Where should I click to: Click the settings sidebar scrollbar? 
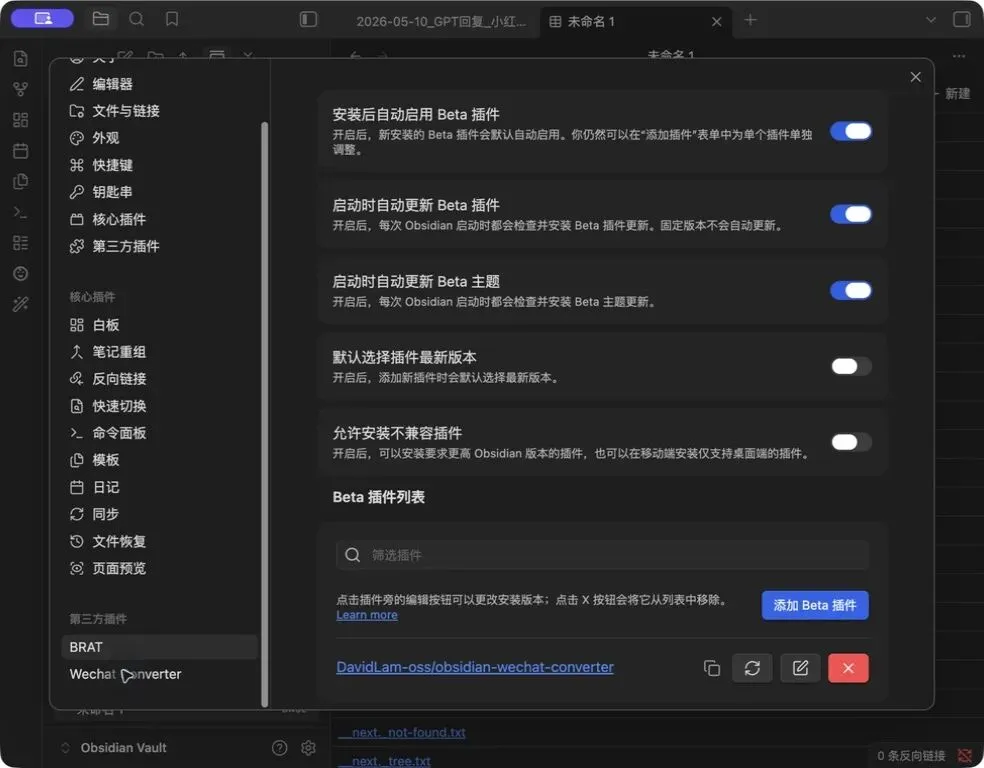coord(264,414)
